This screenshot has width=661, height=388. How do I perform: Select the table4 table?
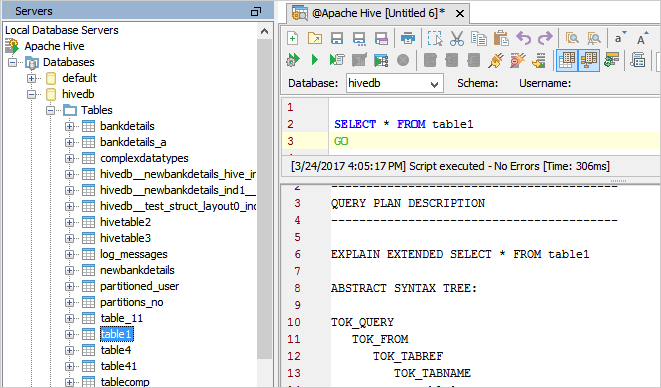(x=116, y=350)
